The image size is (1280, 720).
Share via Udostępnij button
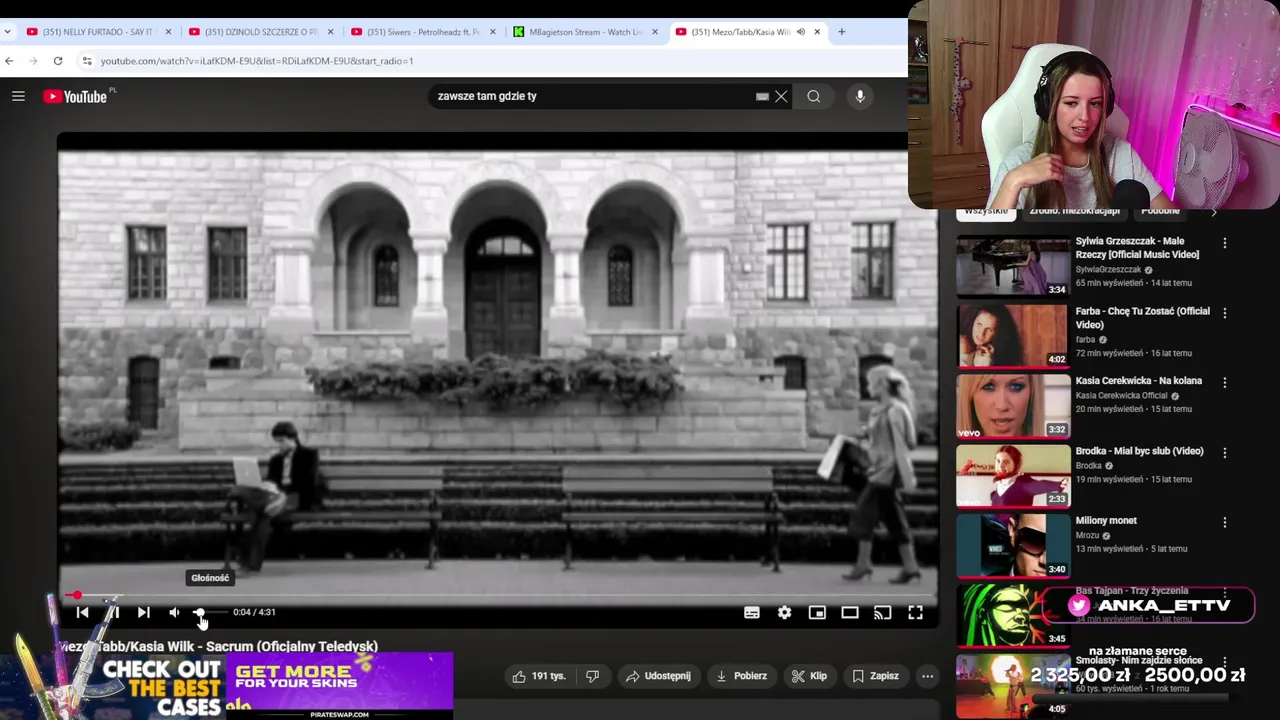point(659,676)
